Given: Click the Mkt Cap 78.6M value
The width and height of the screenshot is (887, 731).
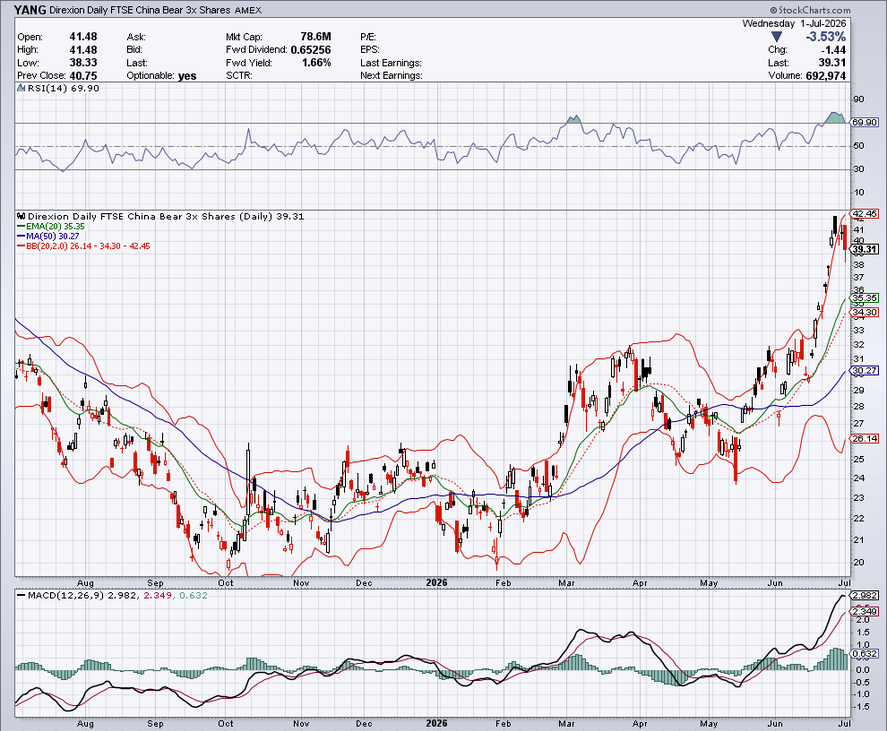Looking at the screenshot, I should 316,37.
